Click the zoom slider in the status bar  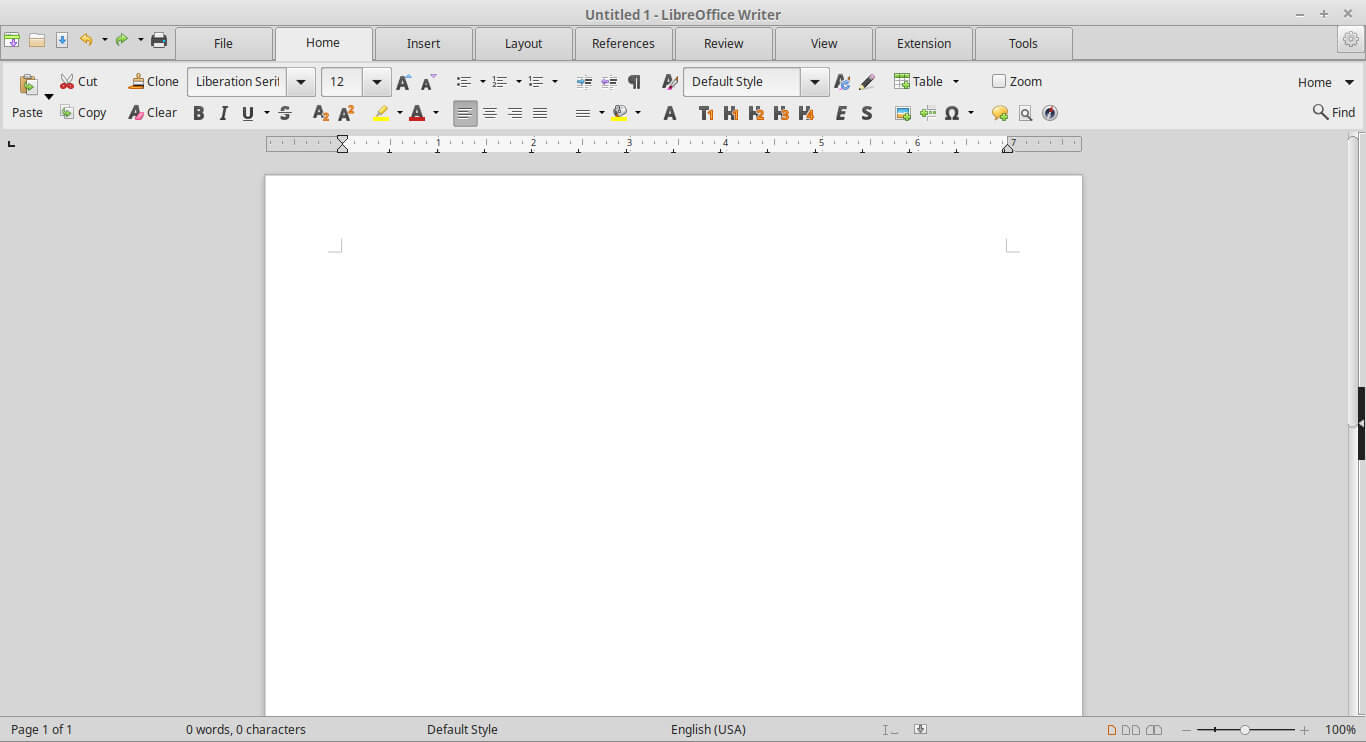tap(1245, 730)
